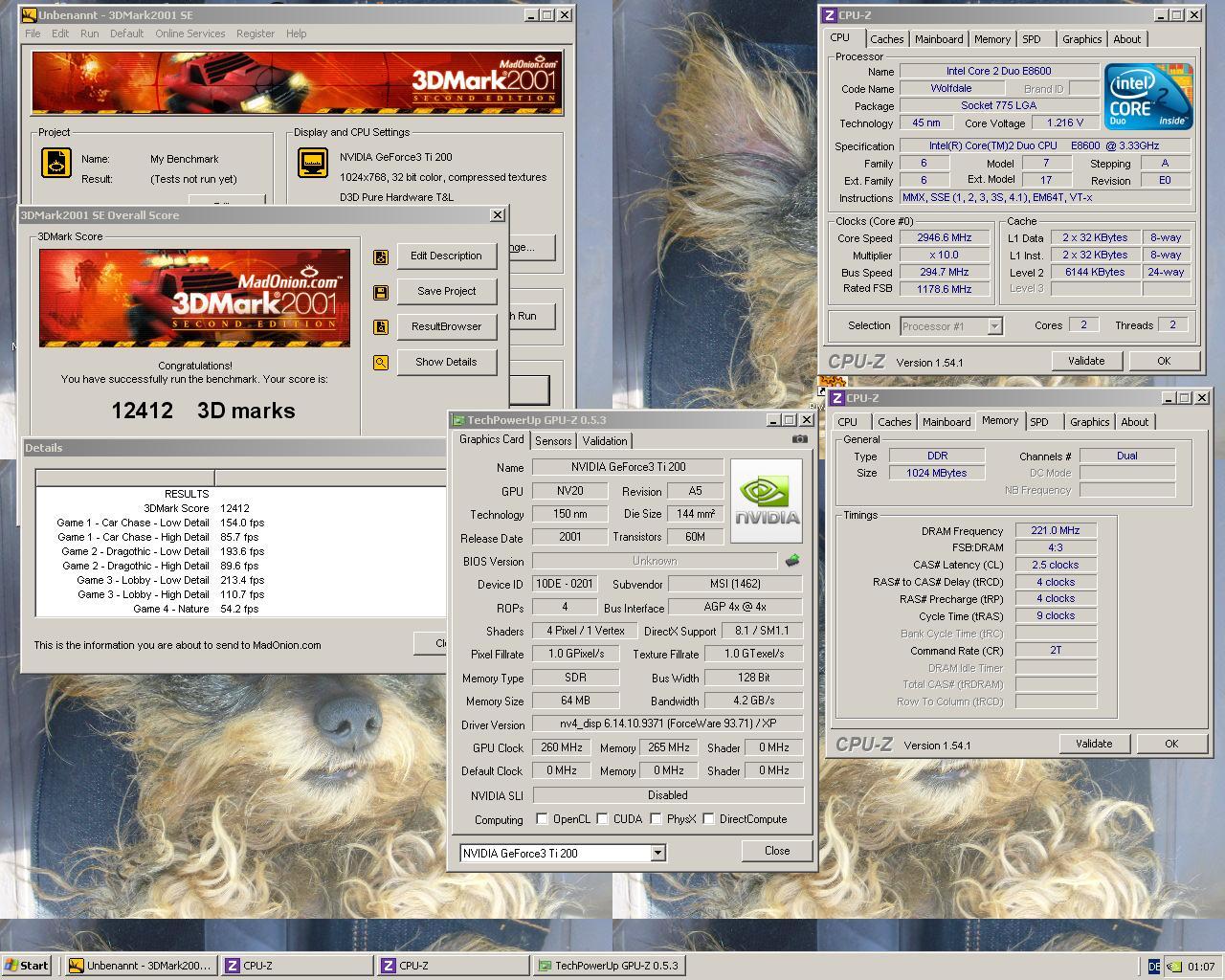Viewport: 1225px width, 980px height.
Task: Click the Score window close button
Action: (x=498, y=215)
